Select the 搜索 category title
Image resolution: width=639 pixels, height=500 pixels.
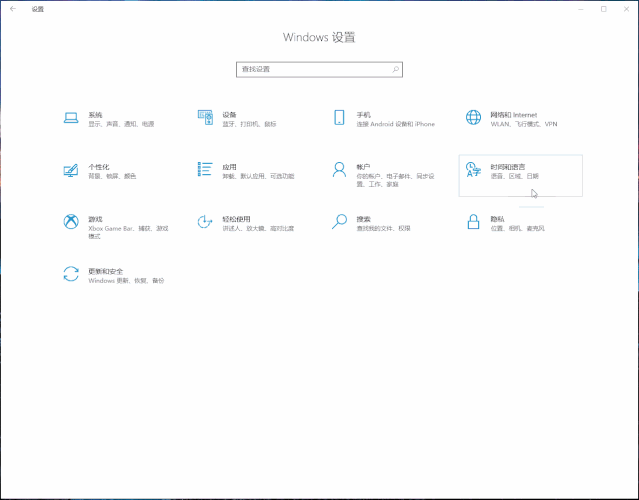click(x=364, y=219)
